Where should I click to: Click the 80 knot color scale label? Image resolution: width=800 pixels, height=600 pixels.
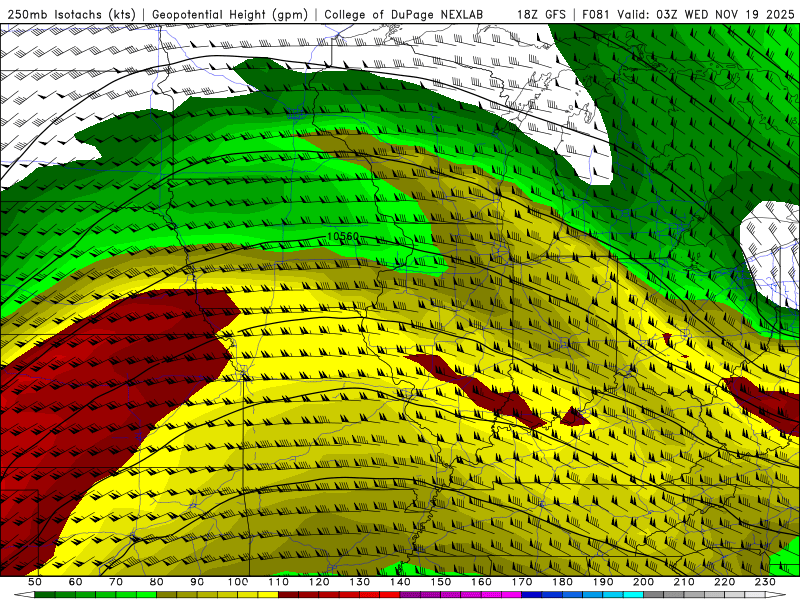[x=157, y=582]
